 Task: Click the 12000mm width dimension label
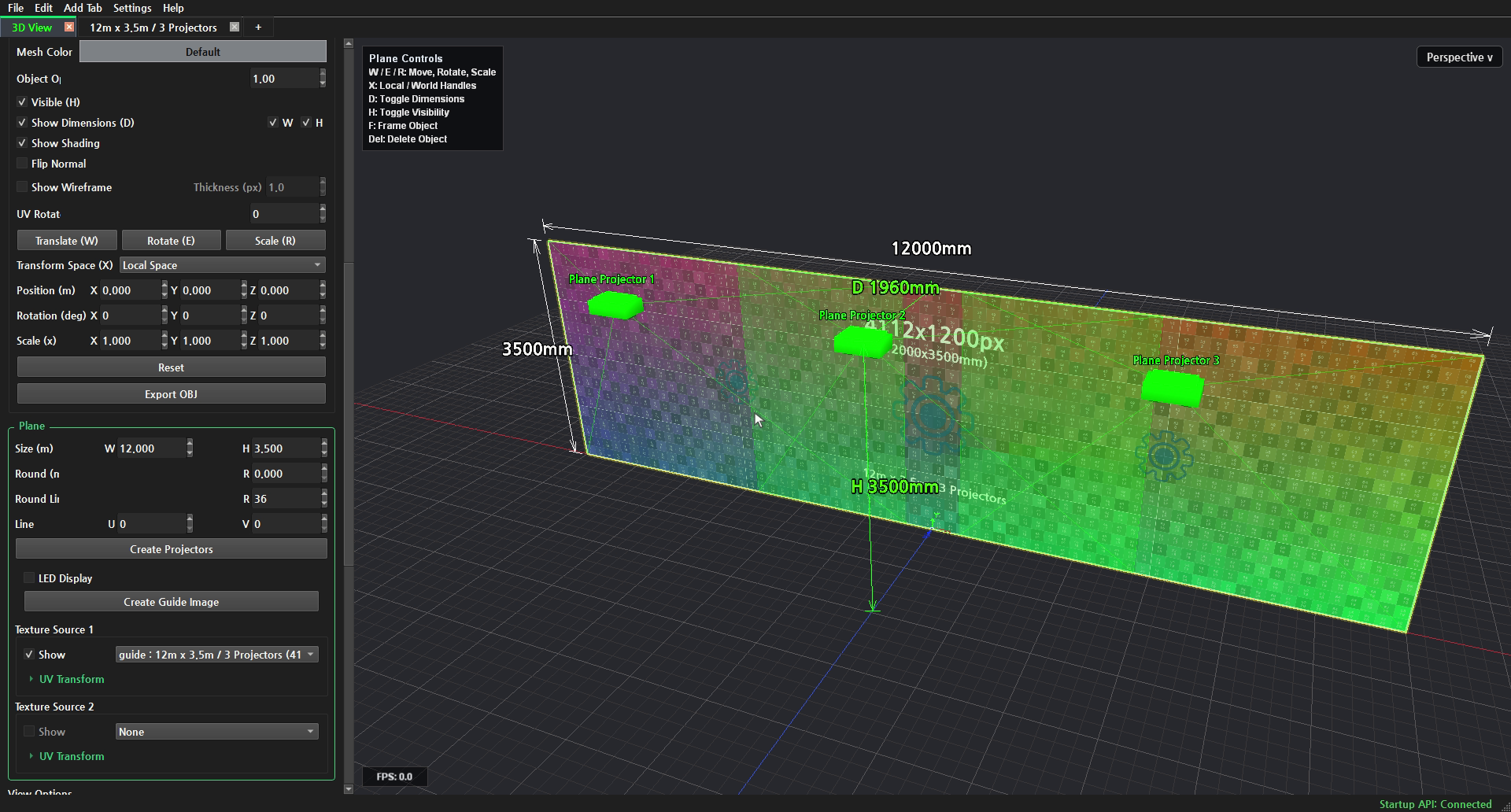tap(931, 249)
